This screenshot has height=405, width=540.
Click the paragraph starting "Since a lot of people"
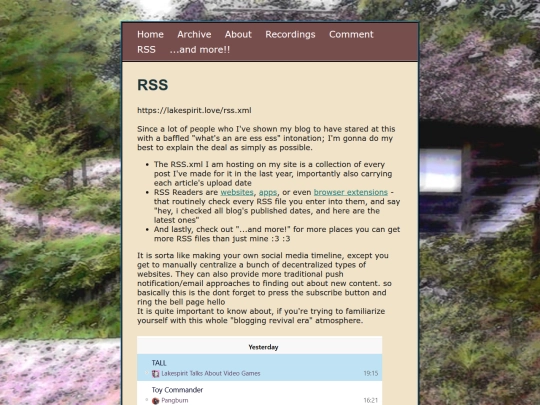coord(266,138)
